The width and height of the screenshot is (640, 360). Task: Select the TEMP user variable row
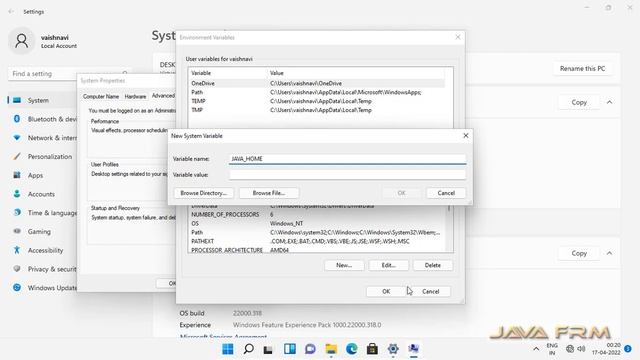[x=317, y=101]
